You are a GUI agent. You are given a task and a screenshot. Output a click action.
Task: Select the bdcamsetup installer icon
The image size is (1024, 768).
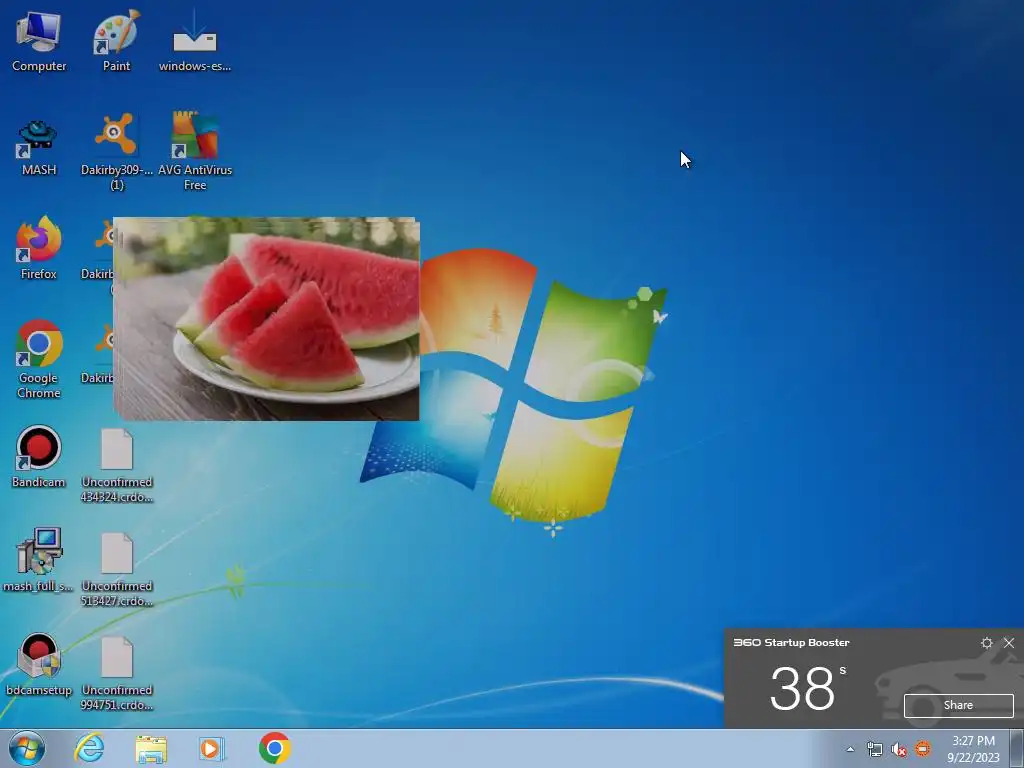(39, 665)
